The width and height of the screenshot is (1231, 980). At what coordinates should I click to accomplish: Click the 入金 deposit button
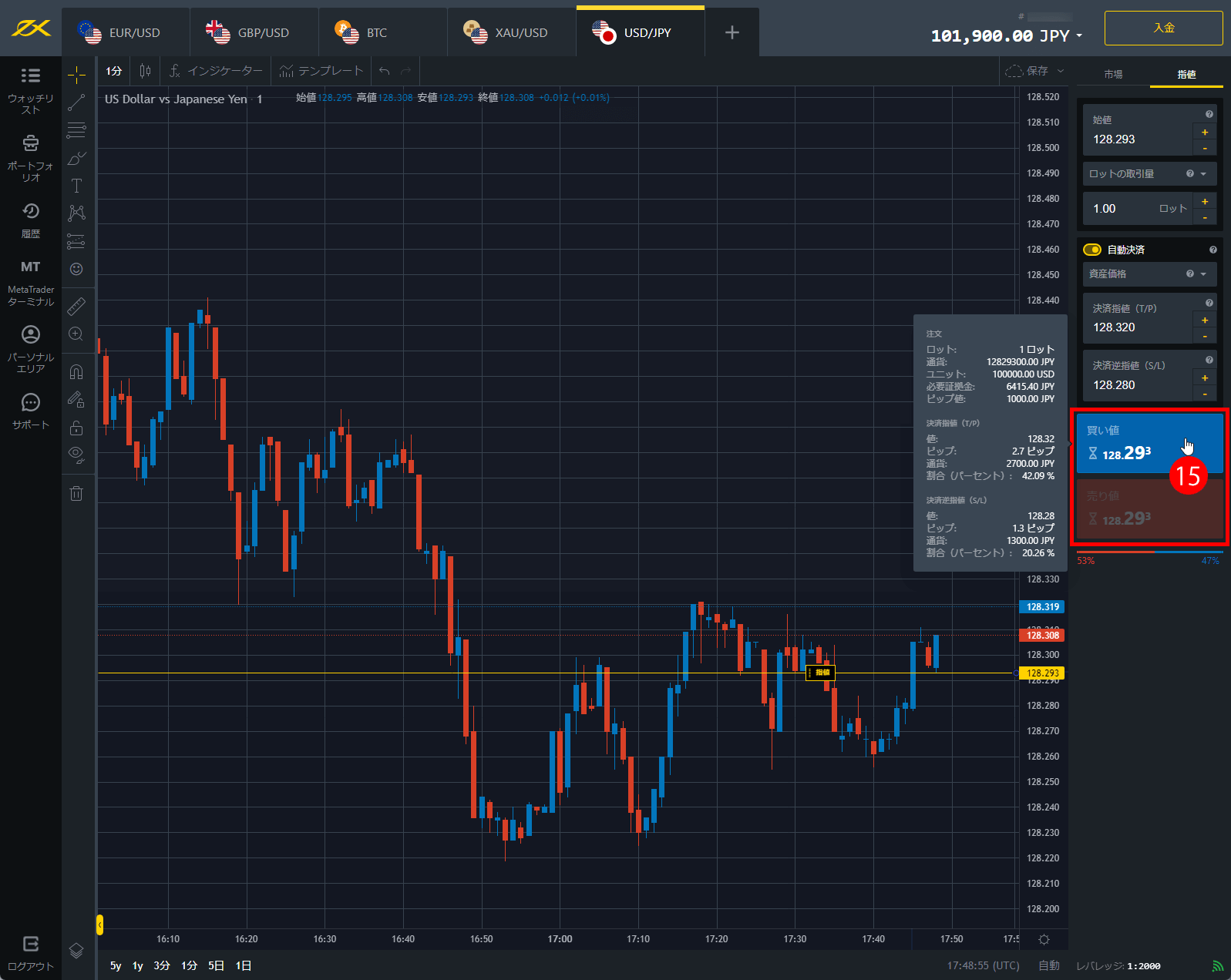click(x=1163, y=29)
